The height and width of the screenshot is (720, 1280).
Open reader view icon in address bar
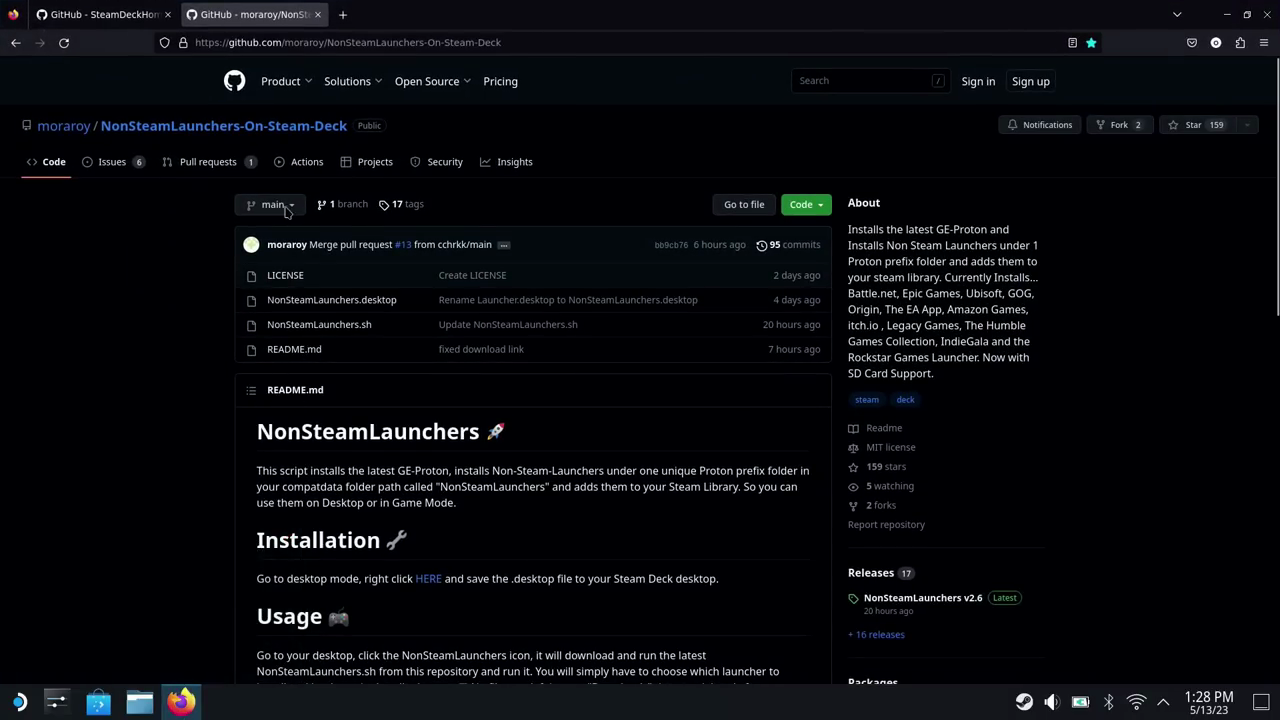click(x=1072, y=43)
